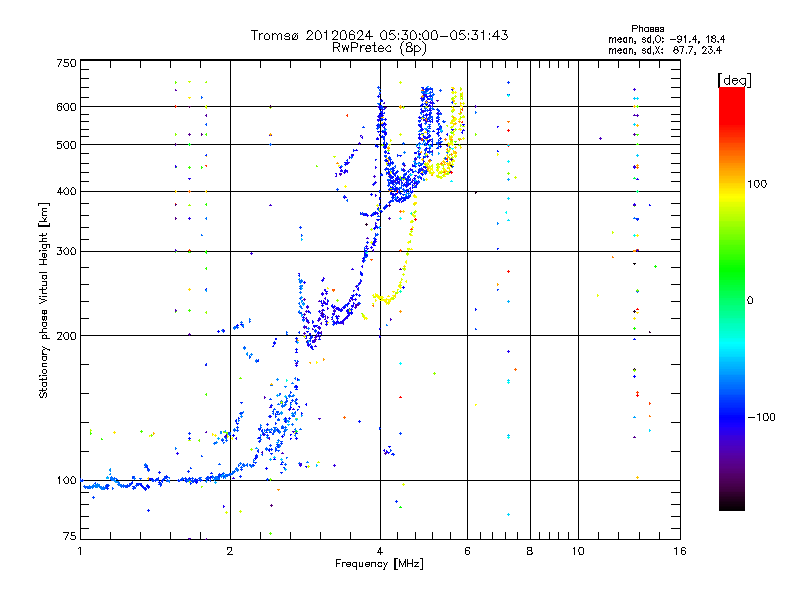The image size is (800, 600).
Task: Click the x-axis tick label '10'
Action: (578, 551)
